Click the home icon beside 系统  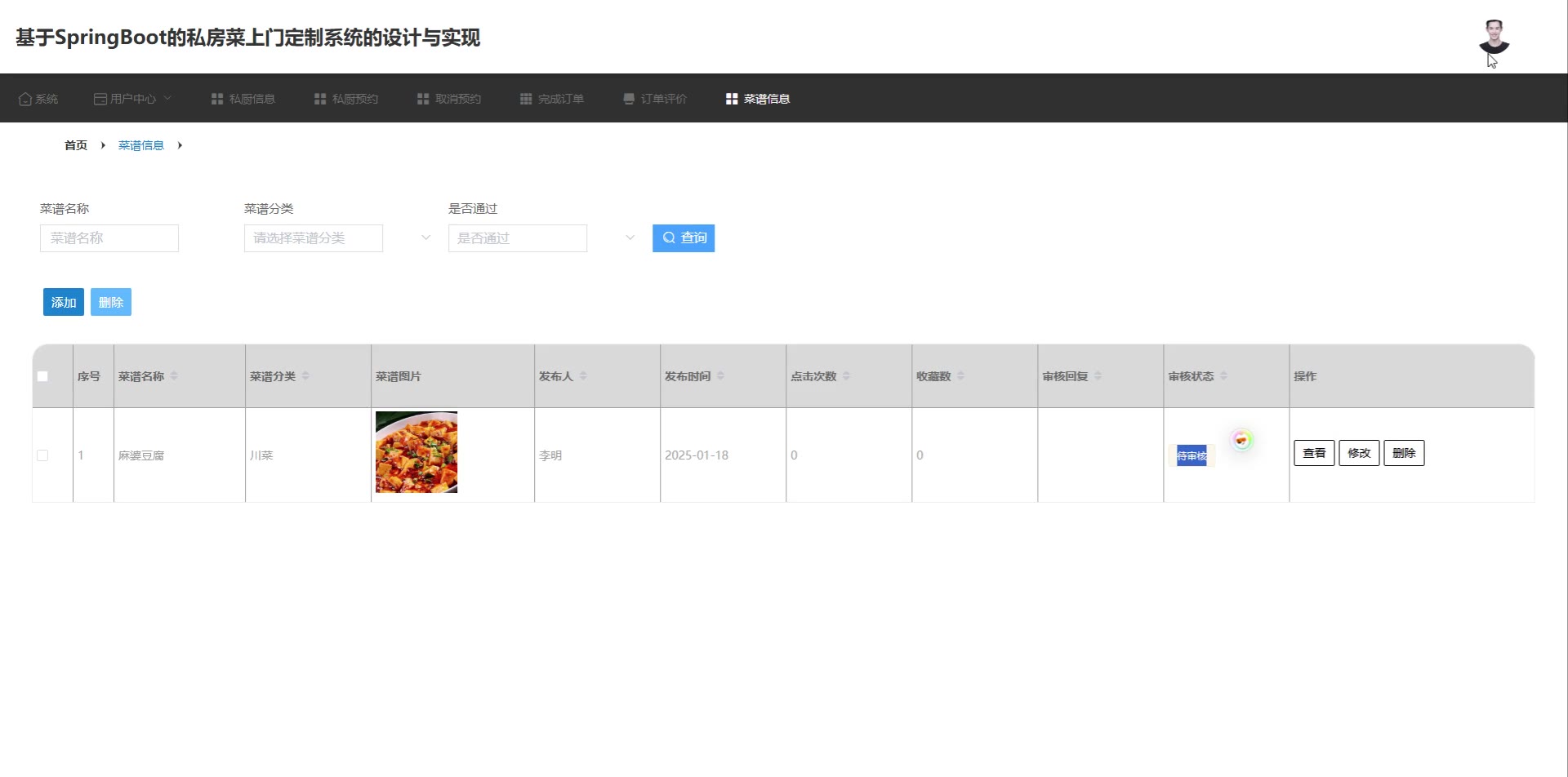tap(25, 99)
